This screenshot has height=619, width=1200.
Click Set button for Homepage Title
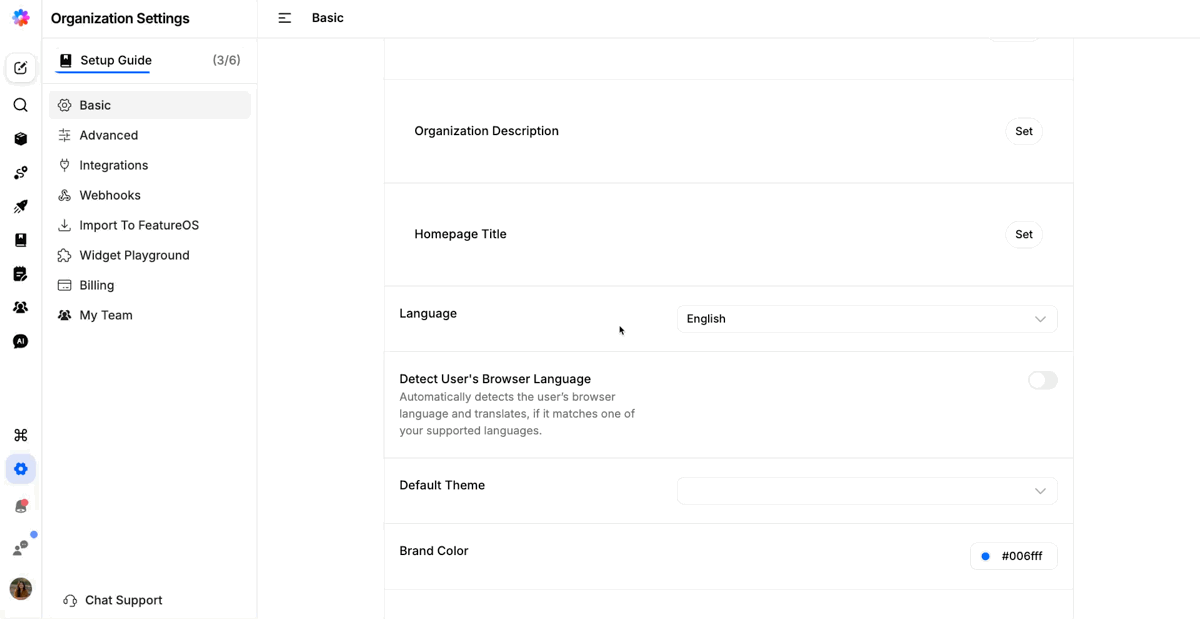point(1024,234)
